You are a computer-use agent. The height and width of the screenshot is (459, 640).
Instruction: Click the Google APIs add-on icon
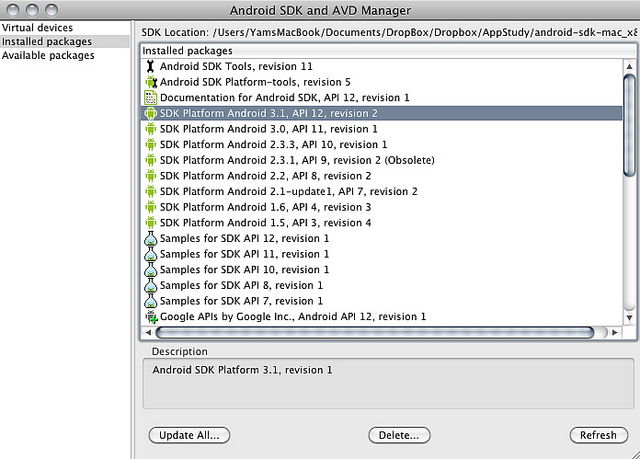(151, 317)
